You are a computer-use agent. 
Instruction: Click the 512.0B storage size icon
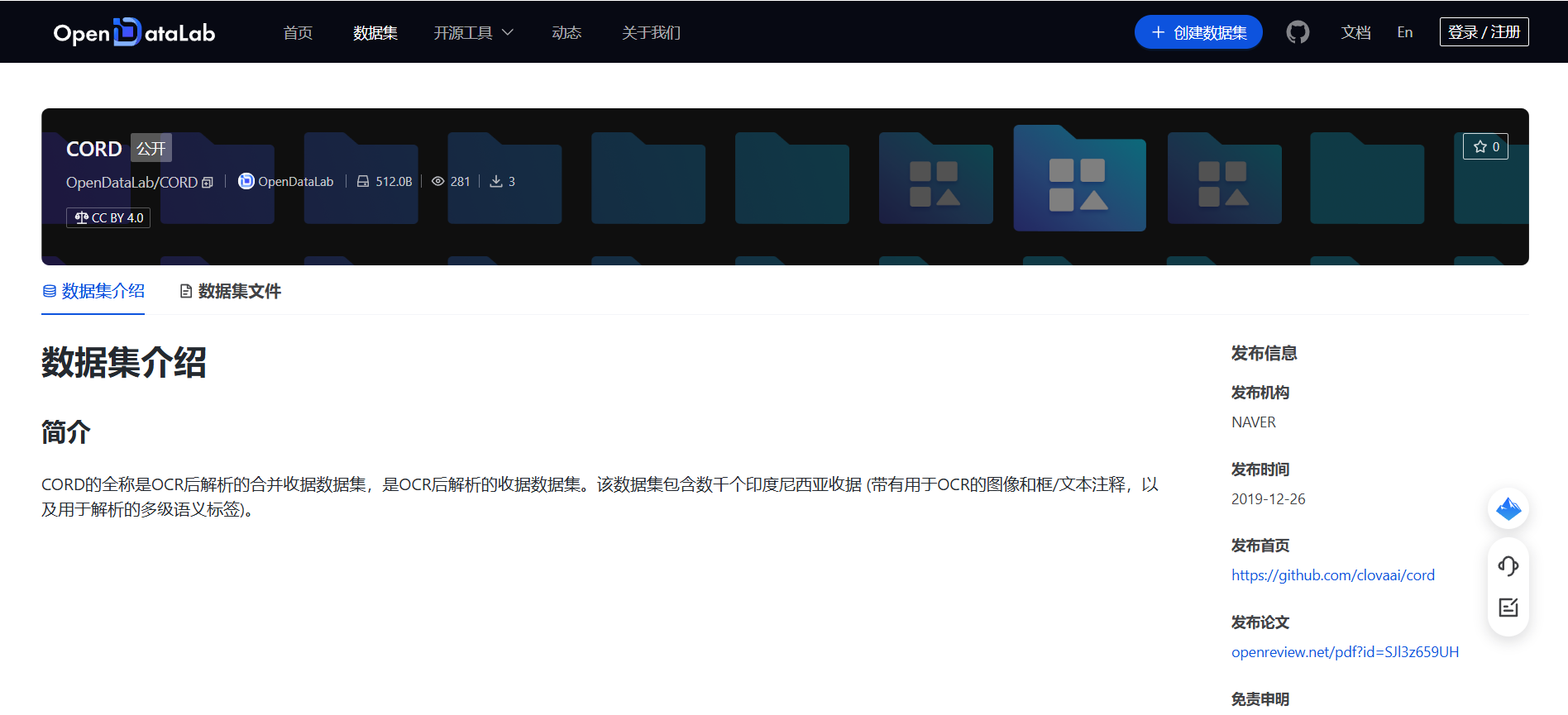pos(362,181)
